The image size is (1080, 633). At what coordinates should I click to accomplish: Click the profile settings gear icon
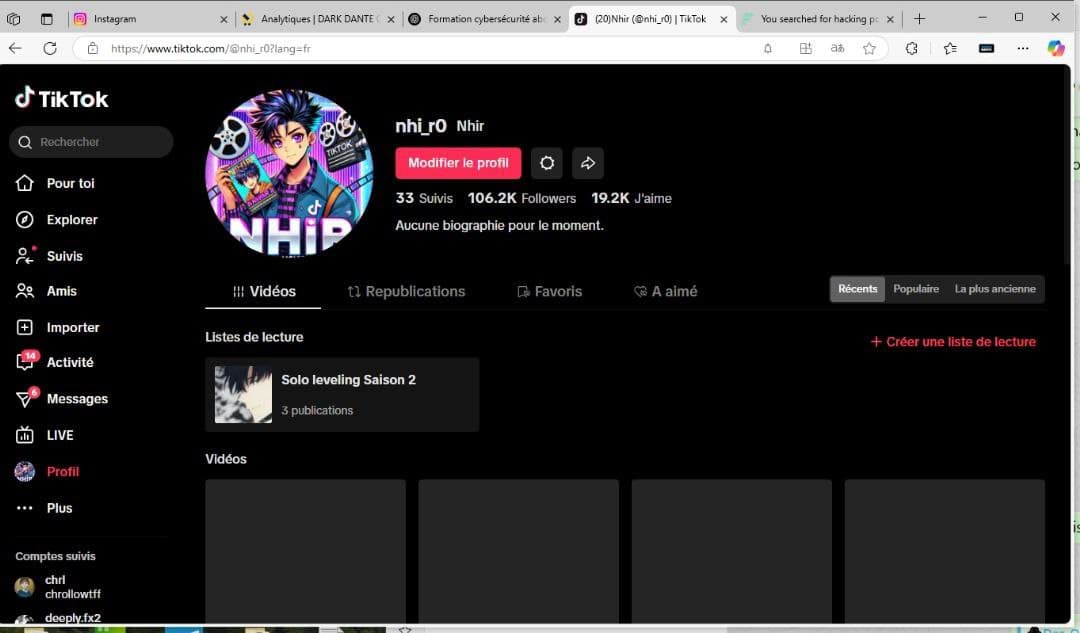(x=547, y=162)
